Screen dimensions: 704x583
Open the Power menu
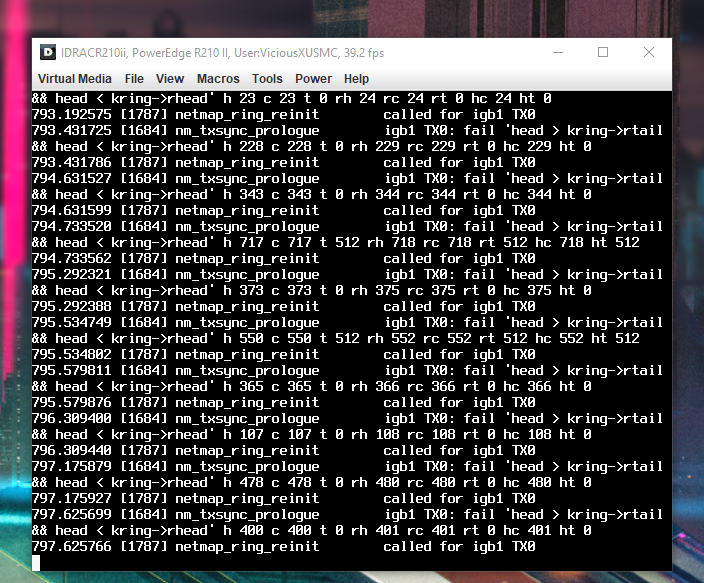point(313,79)
